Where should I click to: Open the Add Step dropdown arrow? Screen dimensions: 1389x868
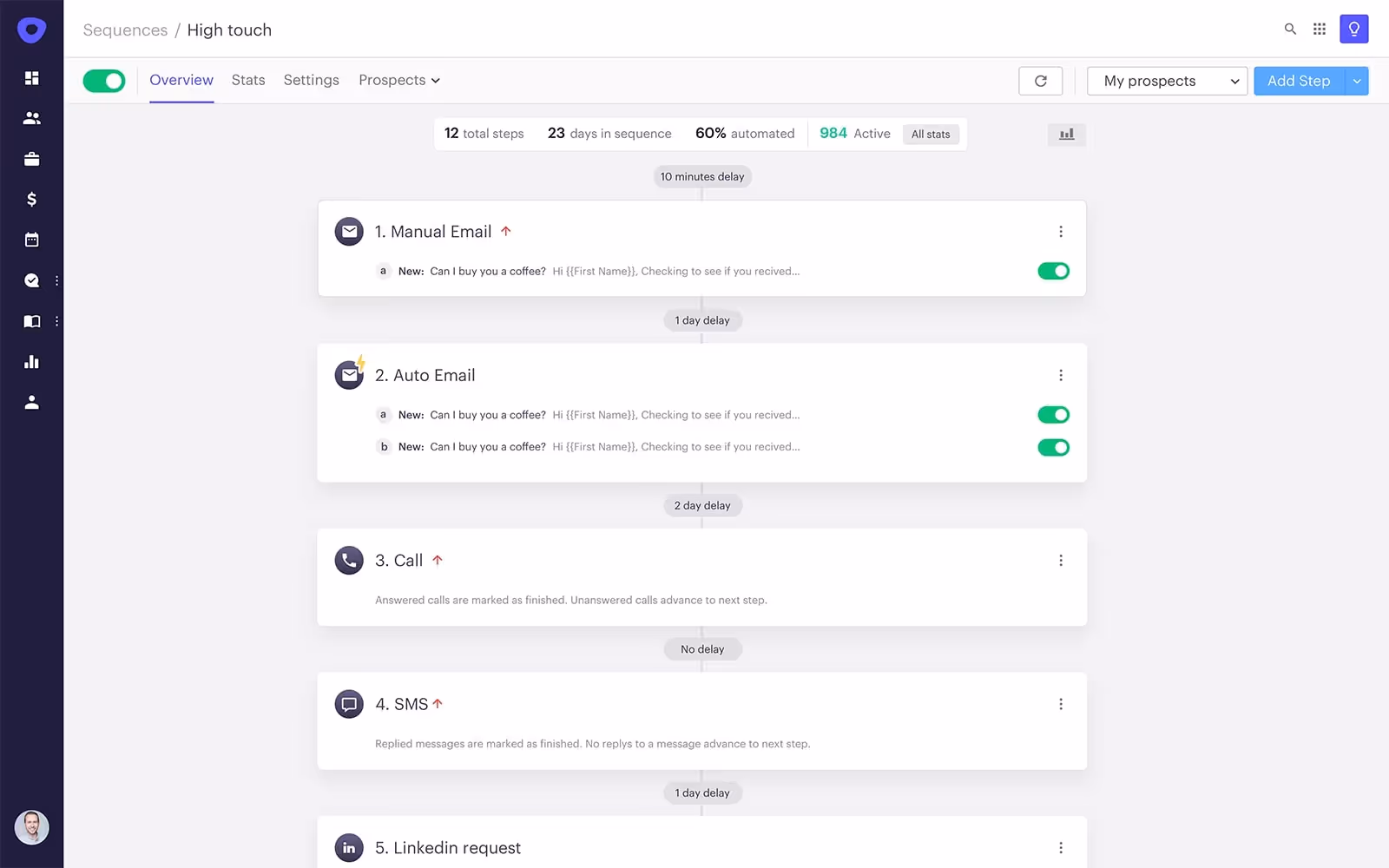point(1357,81)
